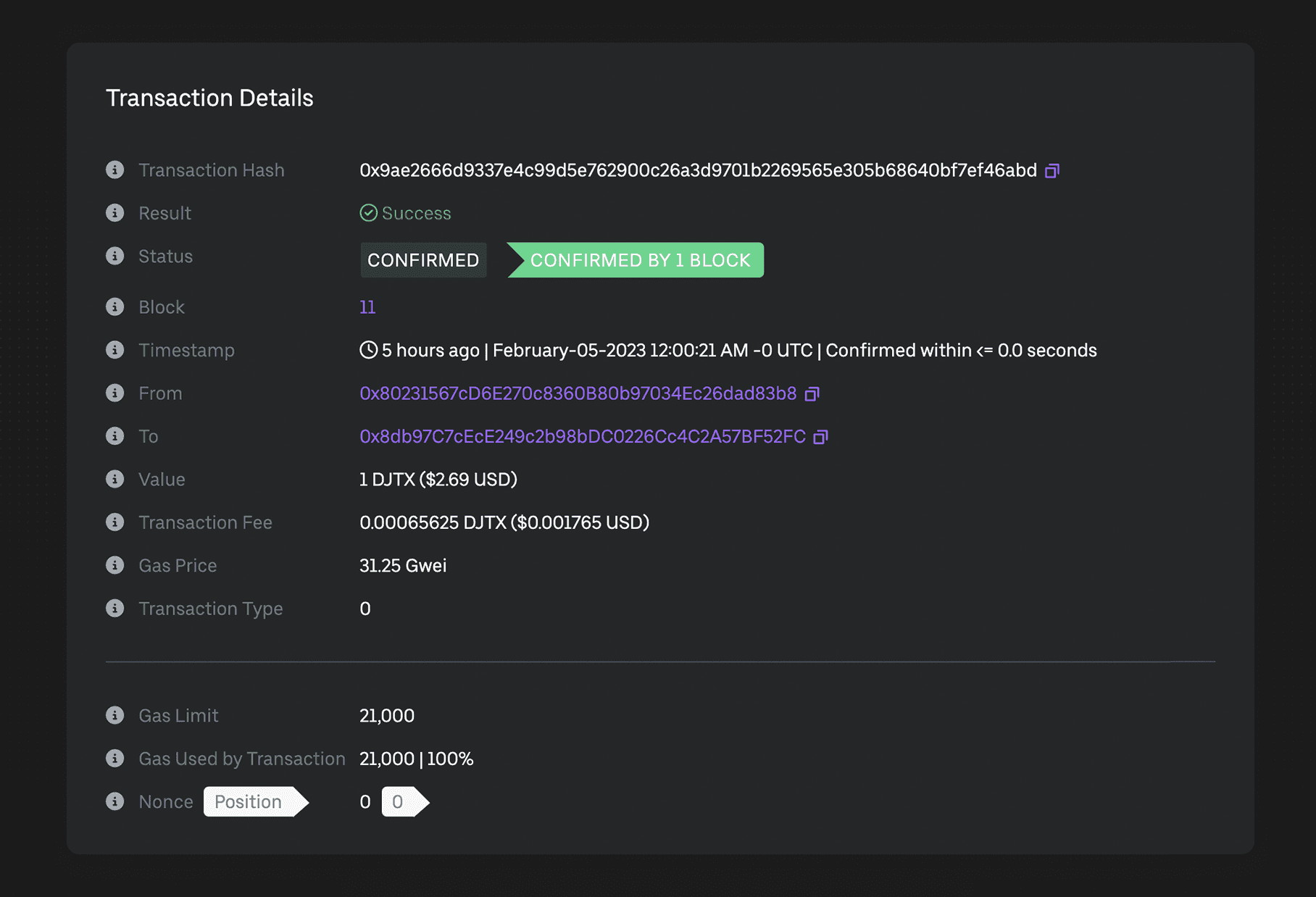The height and width of the screenshot is (897, 1316).
Task: Click the value 1 DJTX ($2.69 USD)
Action: coord(438,480)
